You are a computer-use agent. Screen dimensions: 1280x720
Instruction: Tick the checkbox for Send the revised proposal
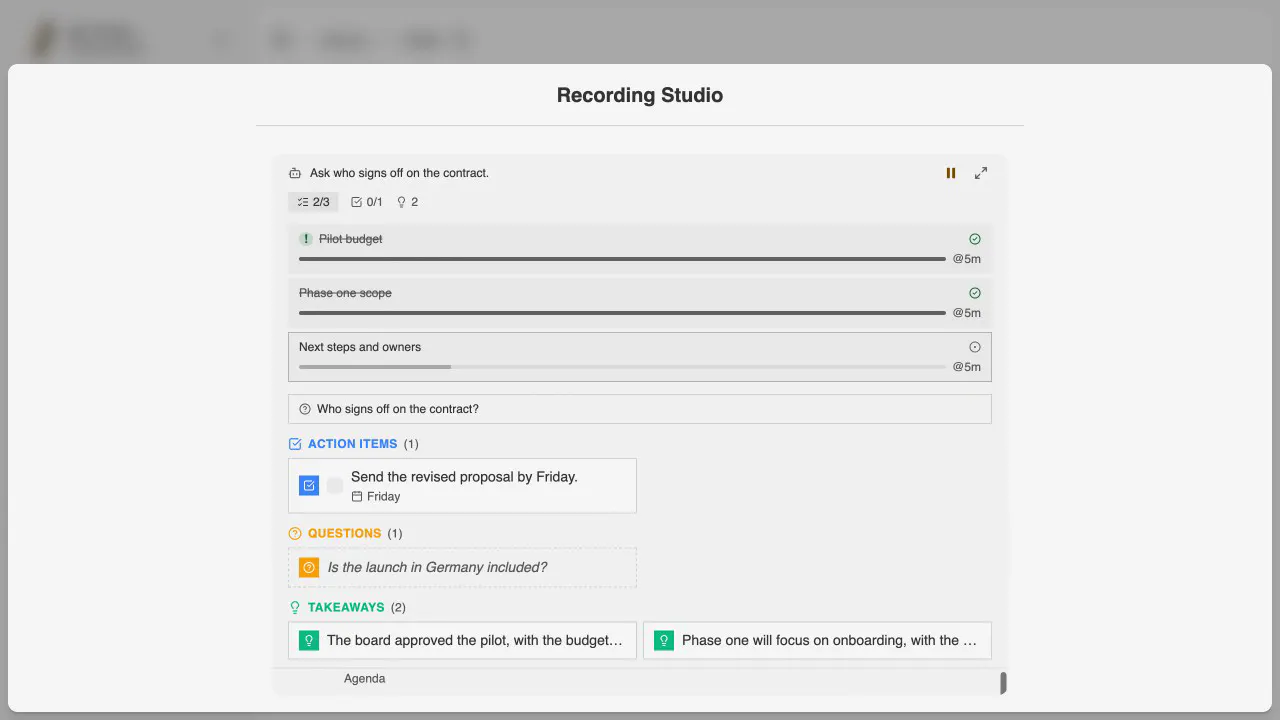(335, 486)
